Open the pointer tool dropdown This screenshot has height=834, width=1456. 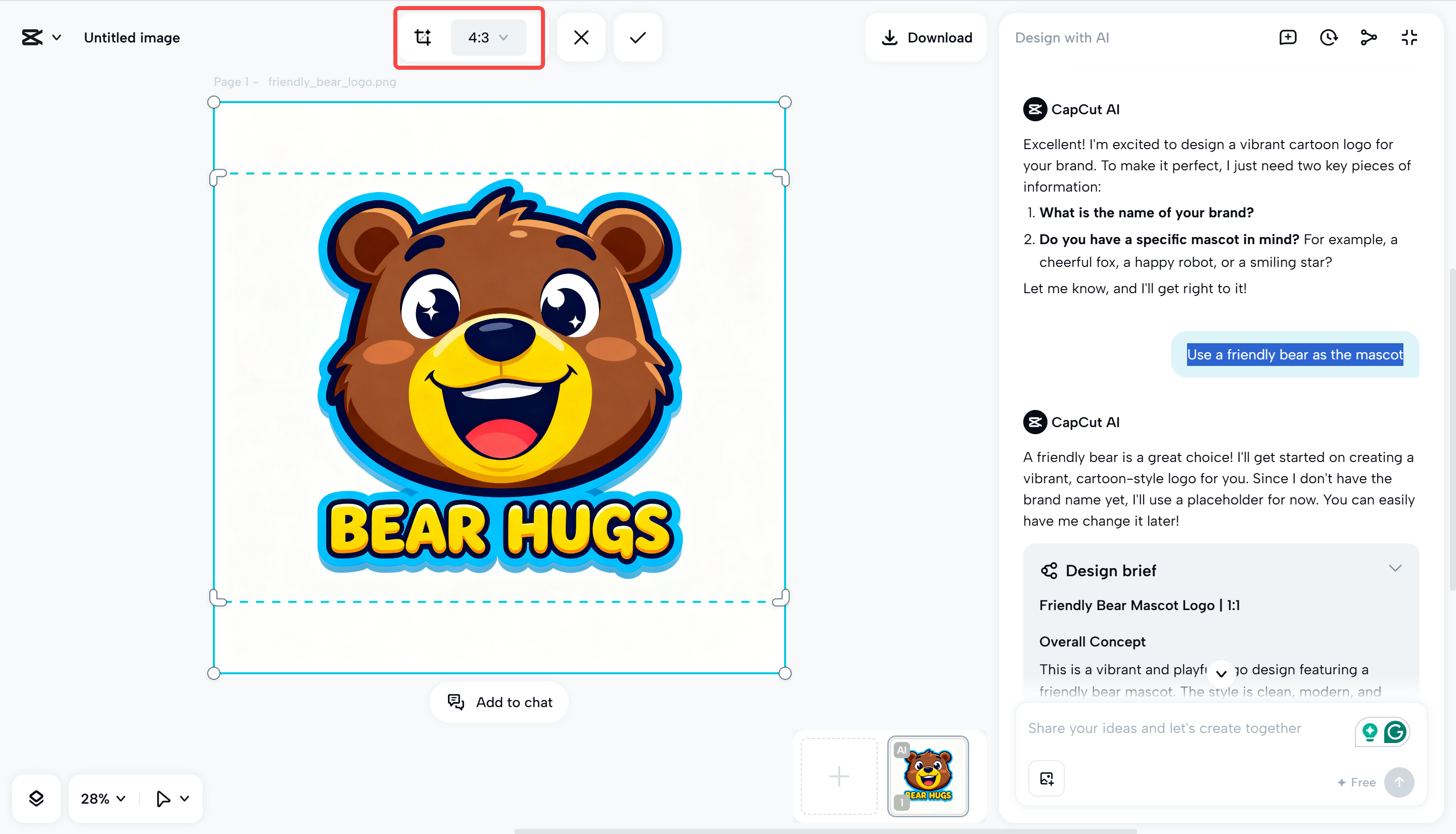coord(172,798)
